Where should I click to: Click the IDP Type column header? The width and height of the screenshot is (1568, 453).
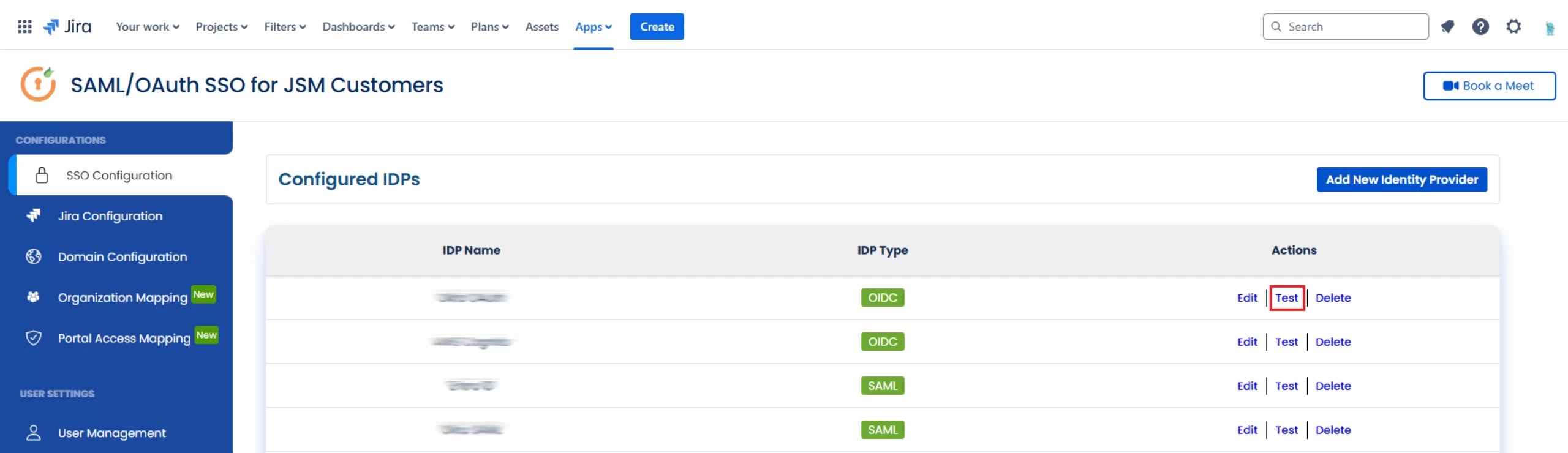pos(883,250)
